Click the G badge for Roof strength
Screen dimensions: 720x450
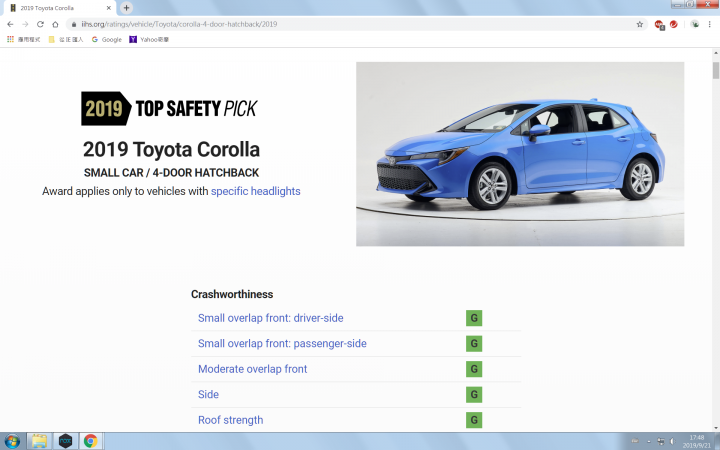click(x=474, y=420)
